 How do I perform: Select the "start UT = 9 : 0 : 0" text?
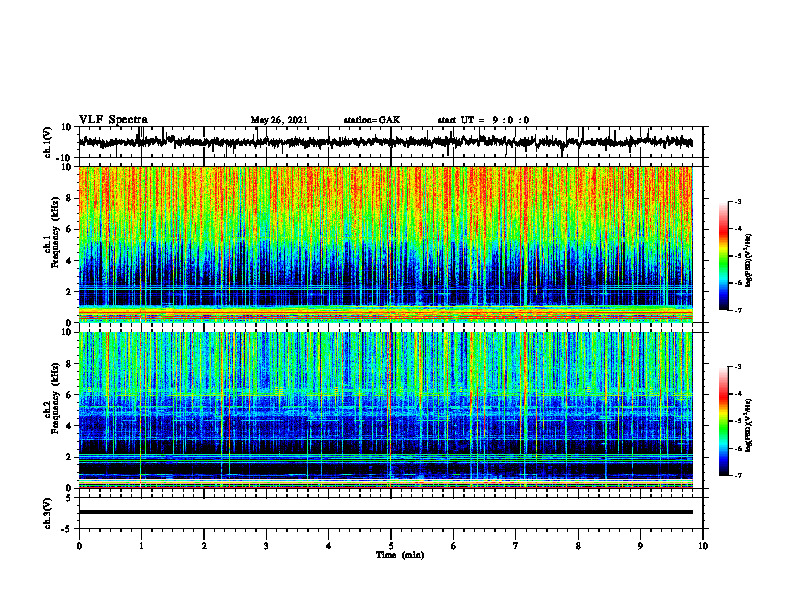coord(483,120)
